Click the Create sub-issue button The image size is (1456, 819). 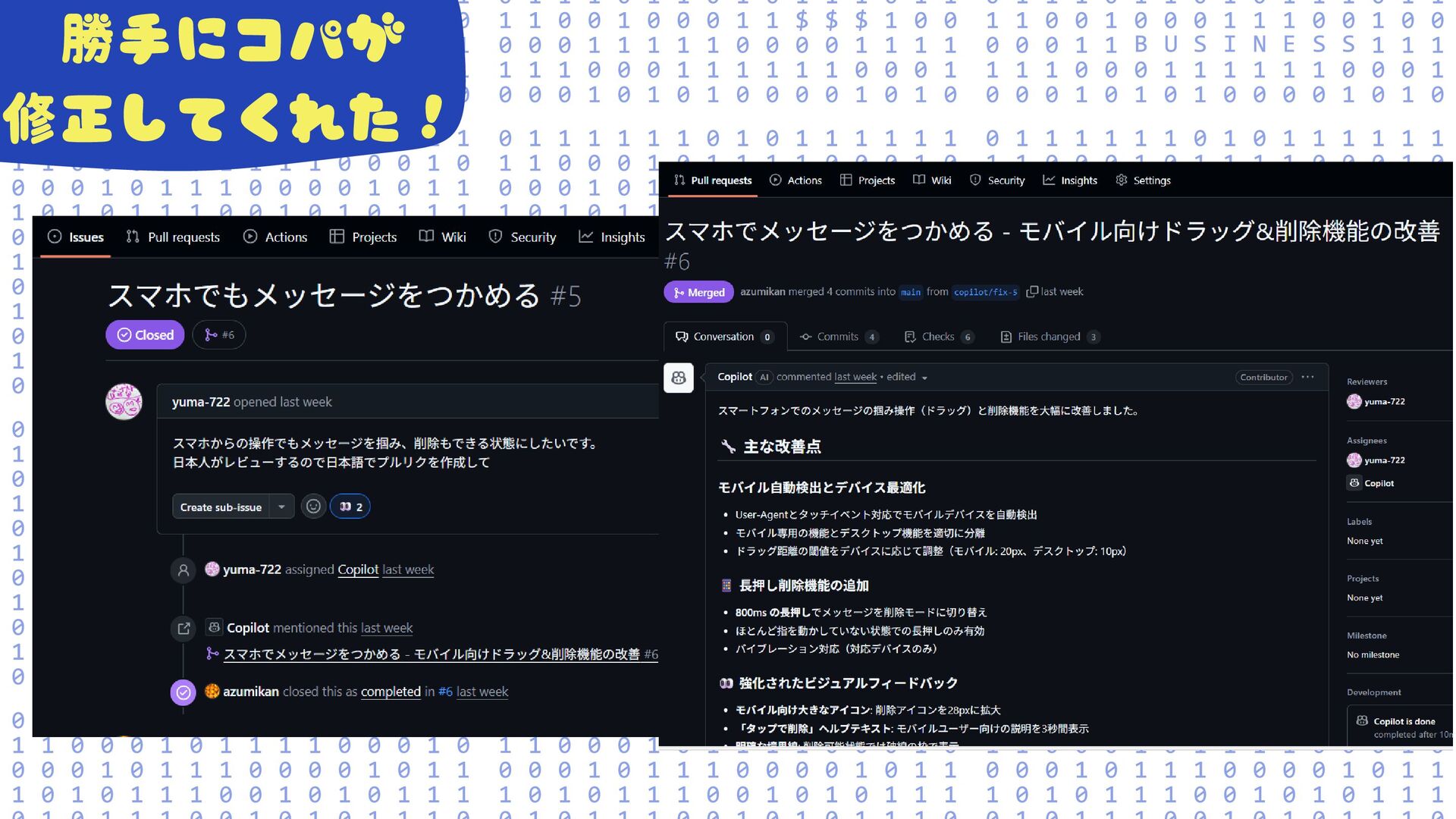coord(221,507)
